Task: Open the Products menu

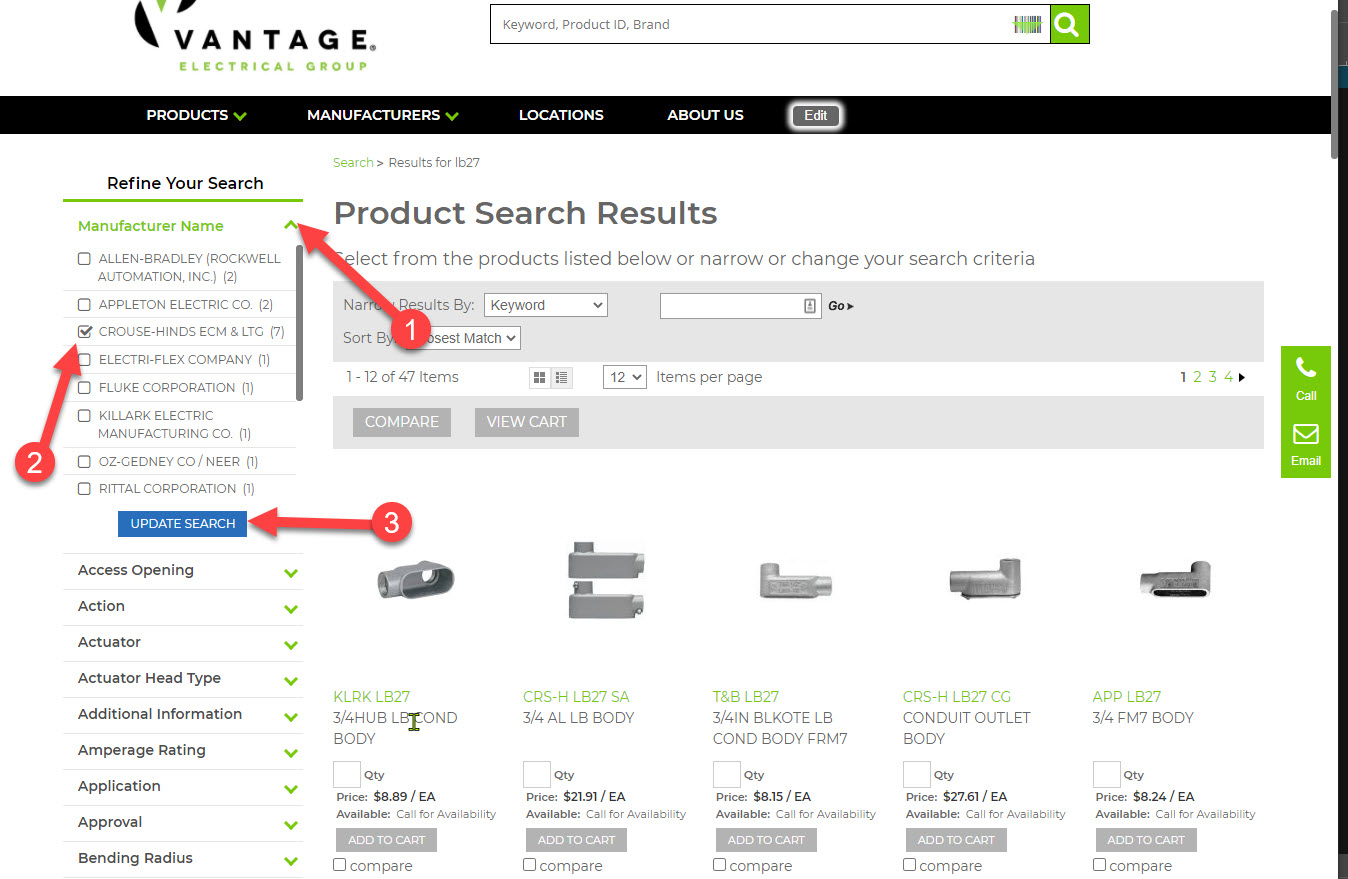Action: (197, 115)
